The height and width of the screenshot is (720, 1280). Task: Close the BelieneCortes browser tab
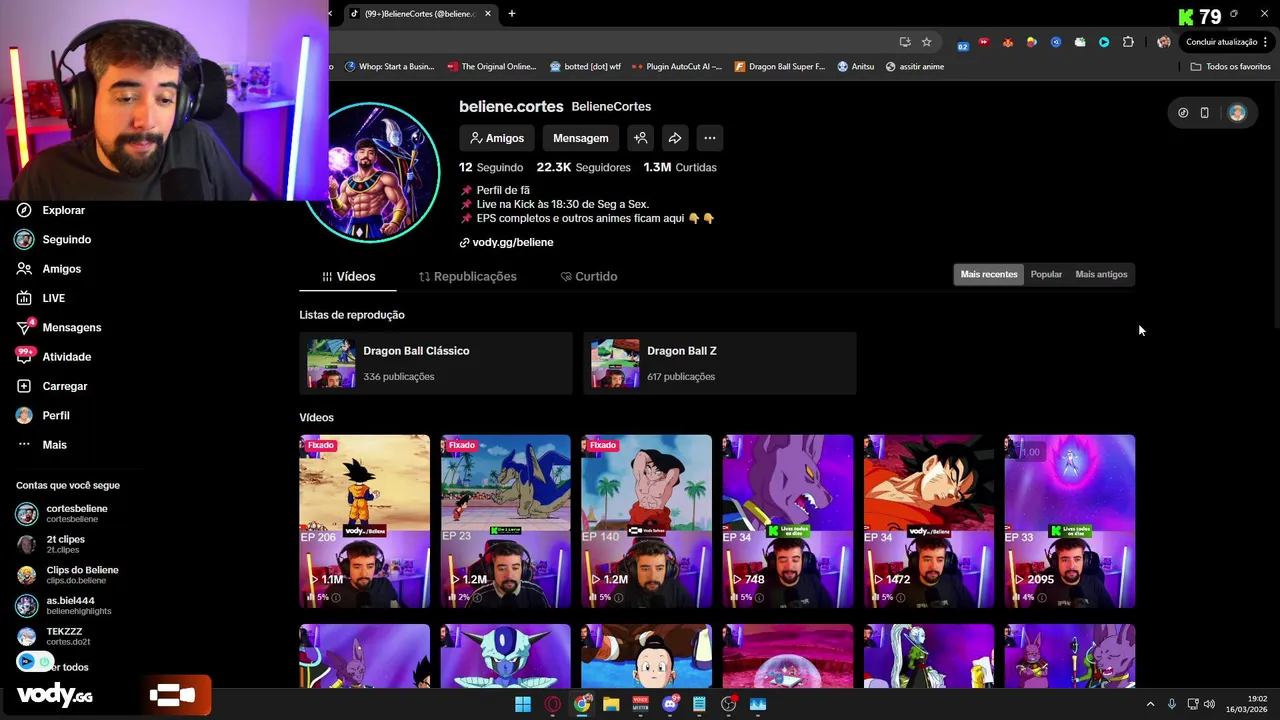tap(488, 14)
